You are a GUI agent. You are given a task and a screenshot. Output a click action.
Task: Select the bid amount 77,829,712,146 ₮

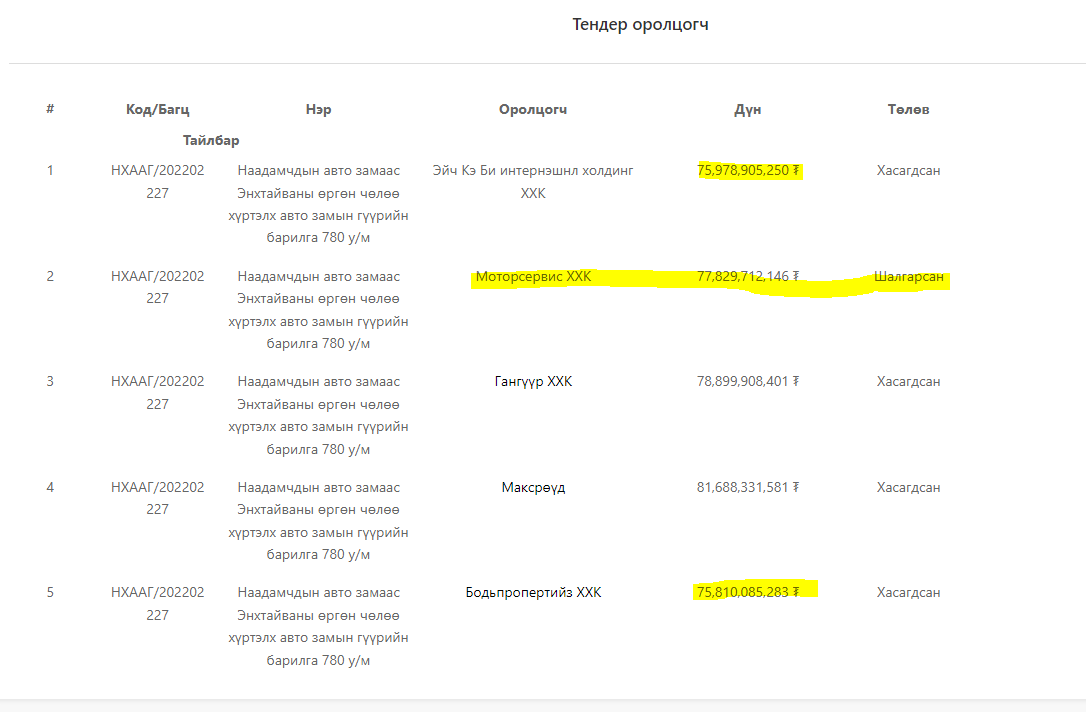[748, 276]
